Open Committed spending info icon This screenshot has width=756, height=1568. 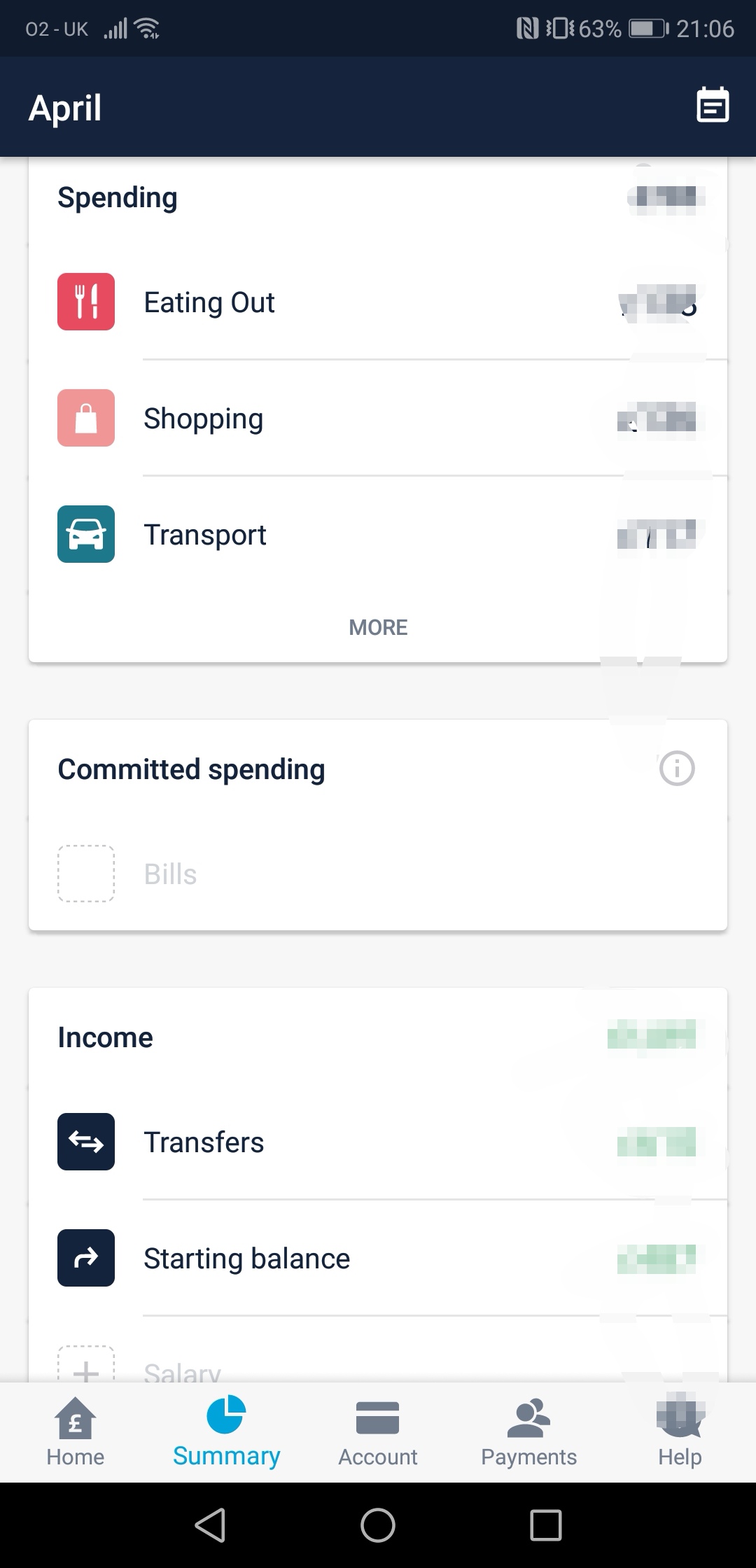pyautogui.click(x=676, y=769)
